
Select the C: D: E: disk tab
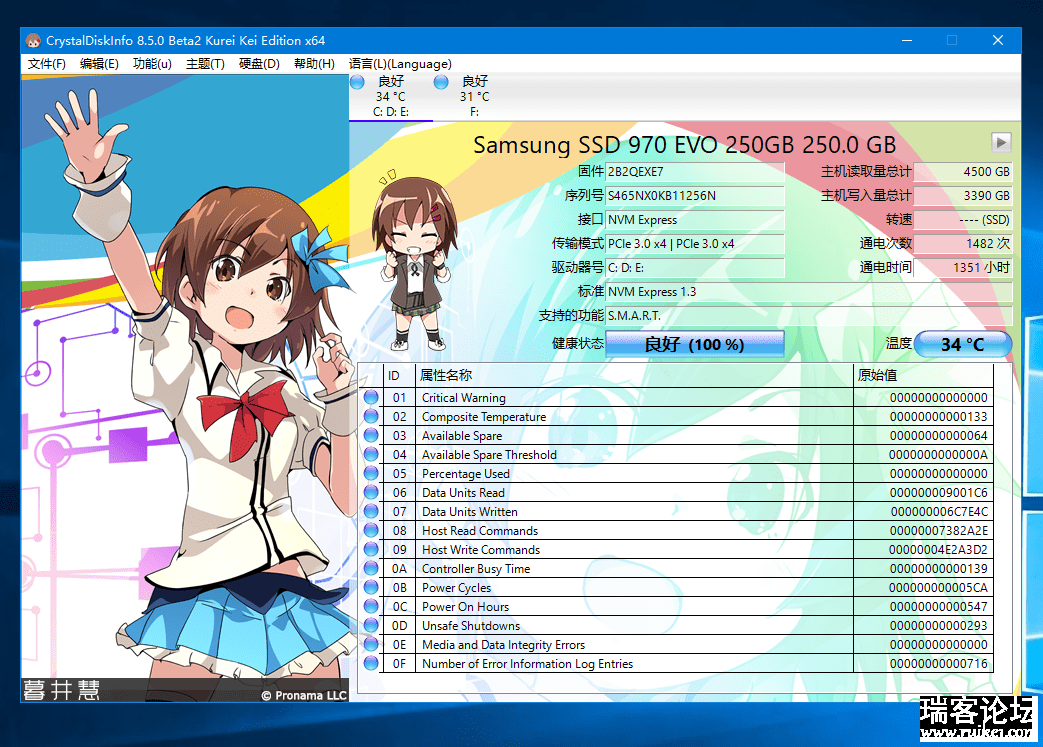(391, 96)
